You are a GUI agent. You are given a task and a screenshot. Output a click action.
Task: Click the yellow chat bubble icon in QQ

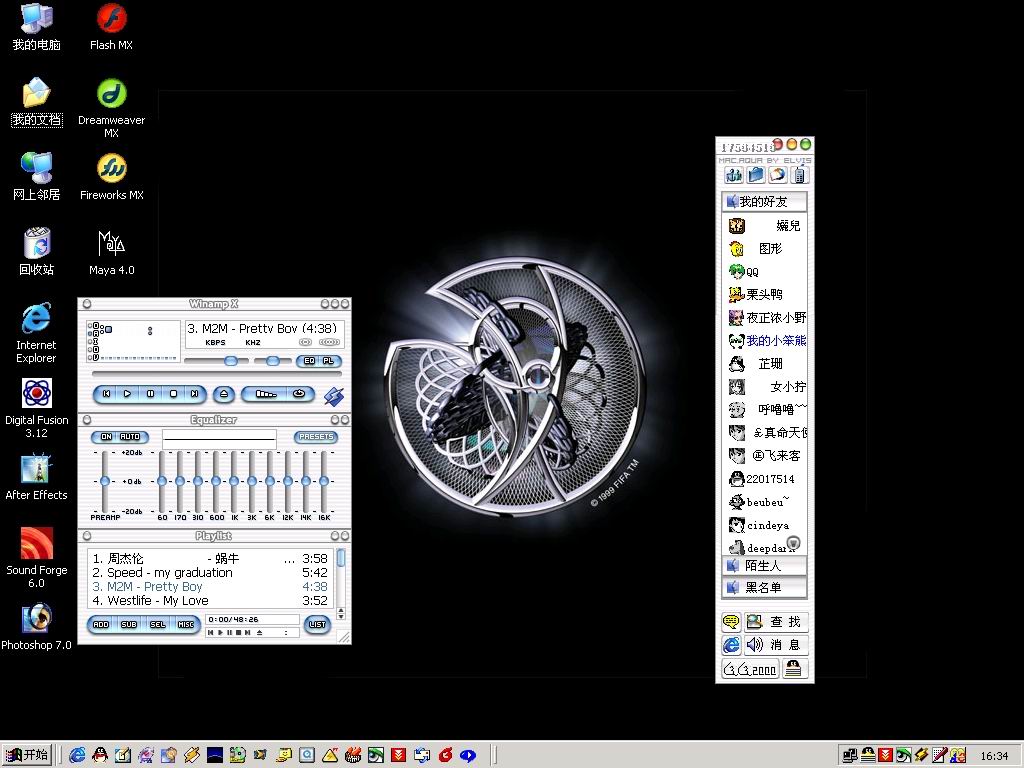point(731,622)
